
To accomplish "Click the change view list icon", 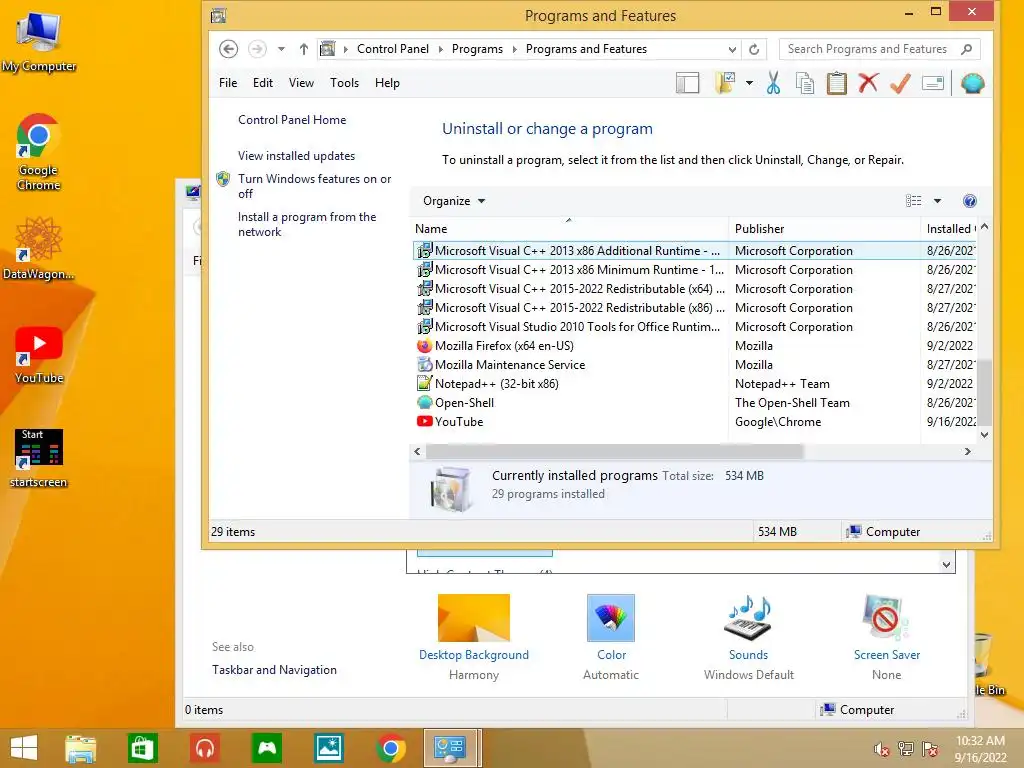I will click(914, 201).
